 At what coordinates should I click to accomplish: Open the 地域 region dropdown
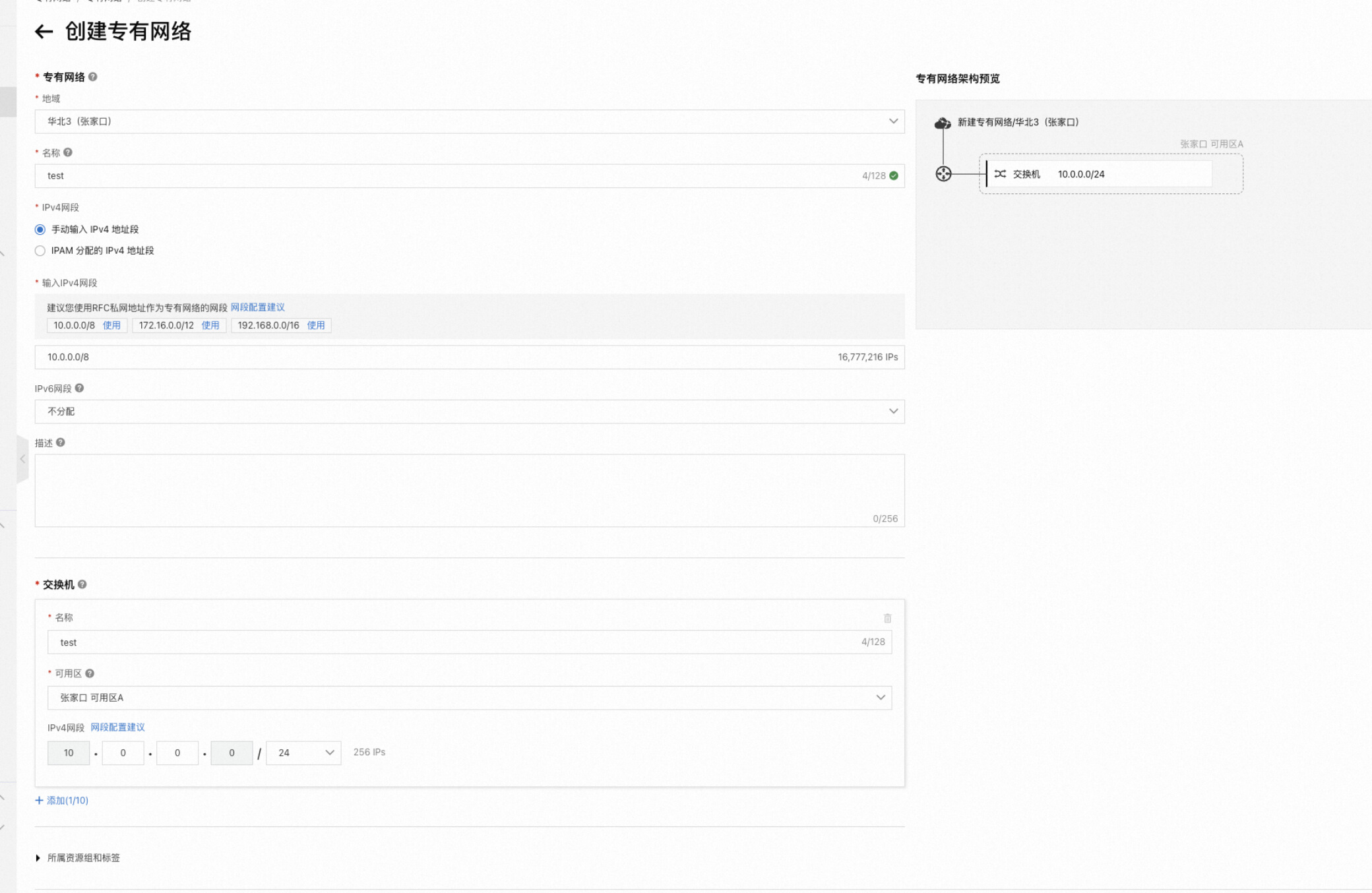[469, 121]
